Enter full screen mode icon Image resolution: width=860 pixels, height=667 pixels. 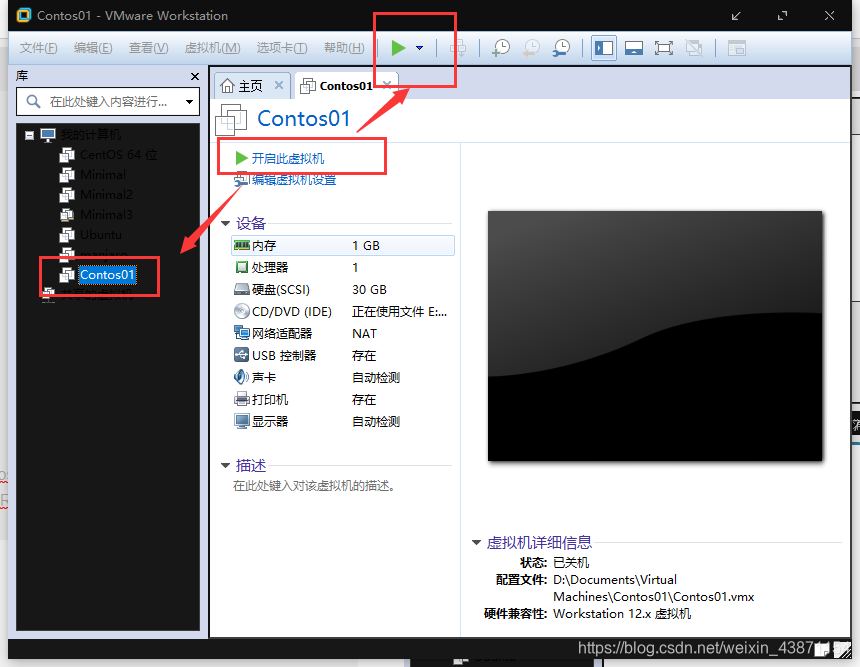click(x=664, y=48)
